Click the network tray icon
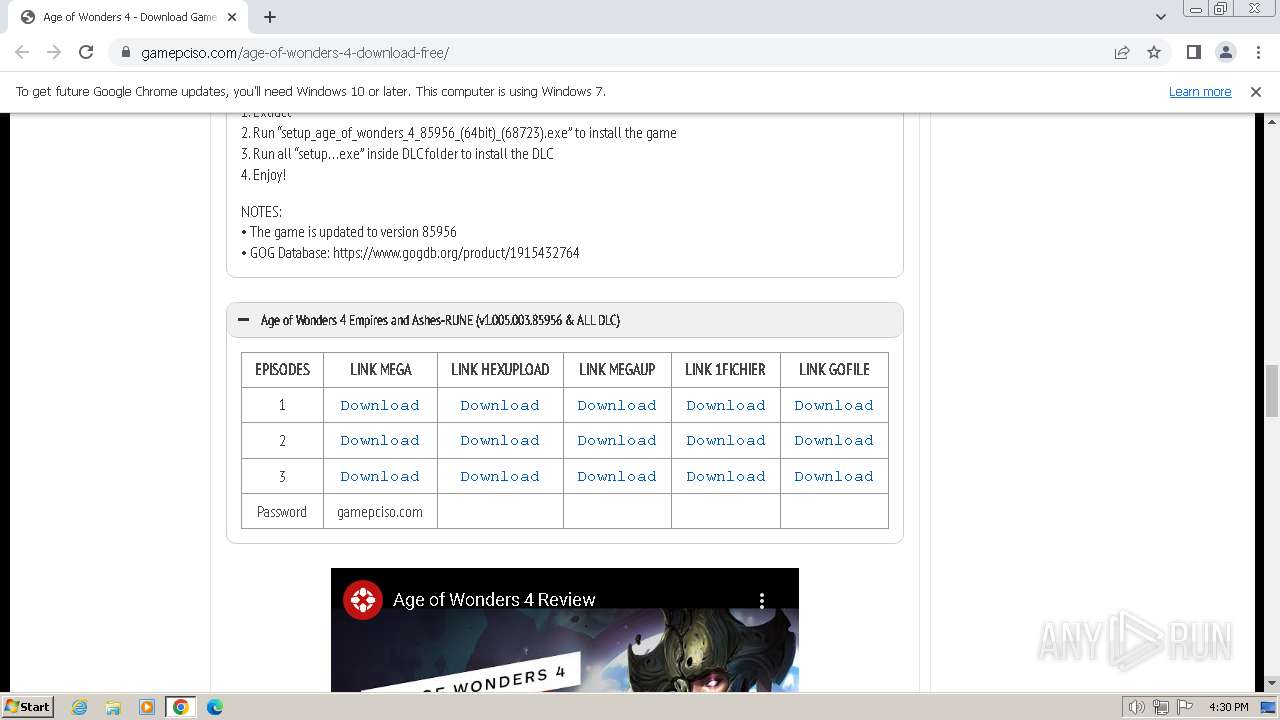This screenshot has height=720, width=1280. click(1161, 707)
